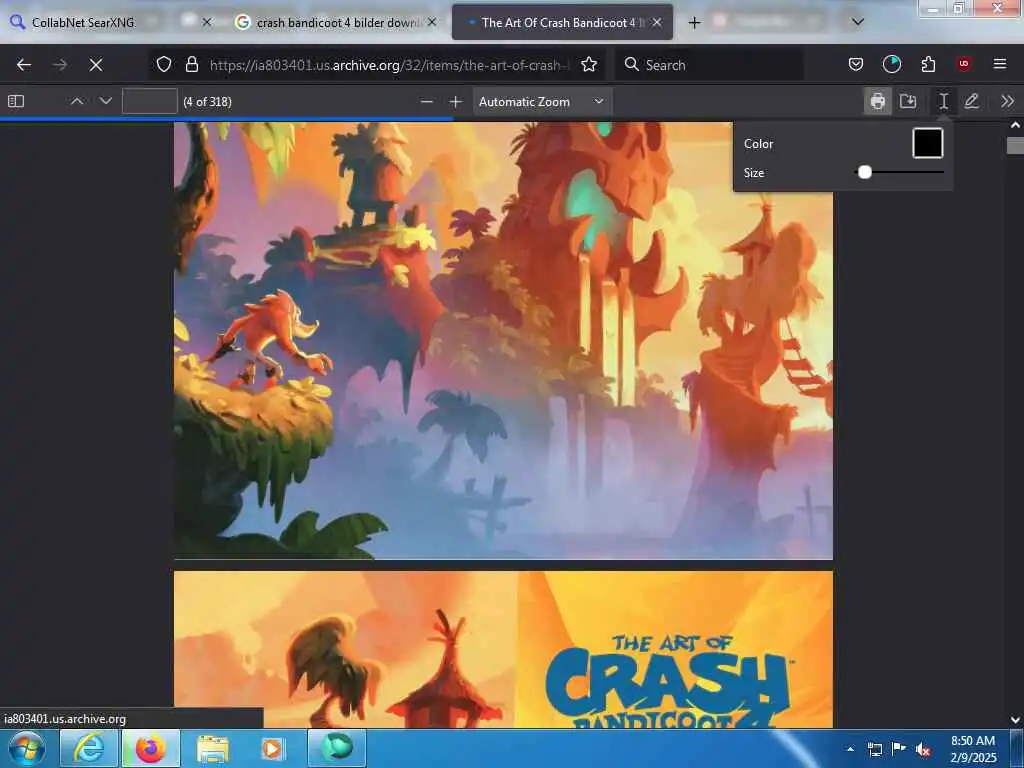1024x768 pixels.
Task: Open the Windows Start menu
Action: (x=27, y=748)
